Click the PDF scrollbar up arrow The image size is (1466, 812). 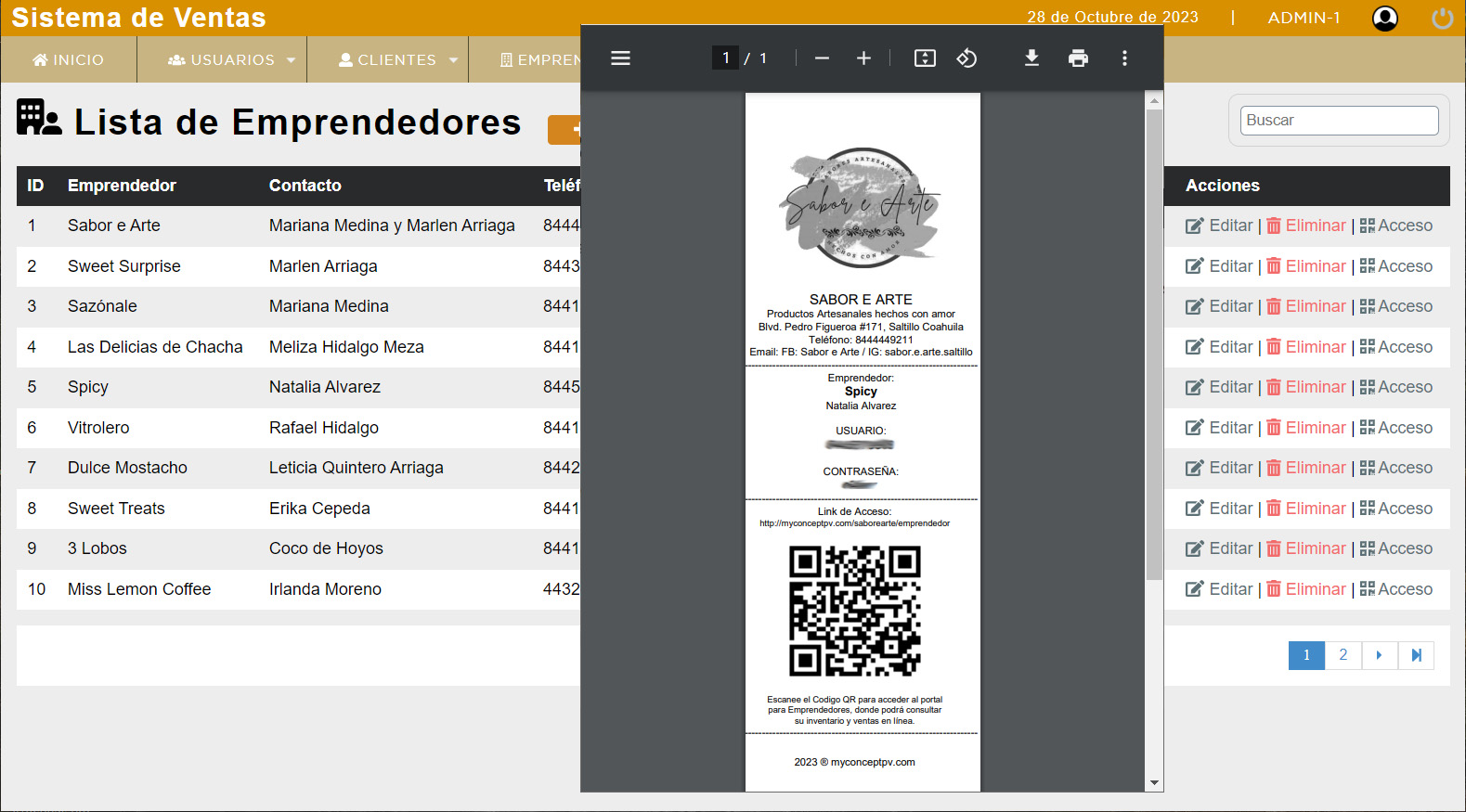(1154, 100)
